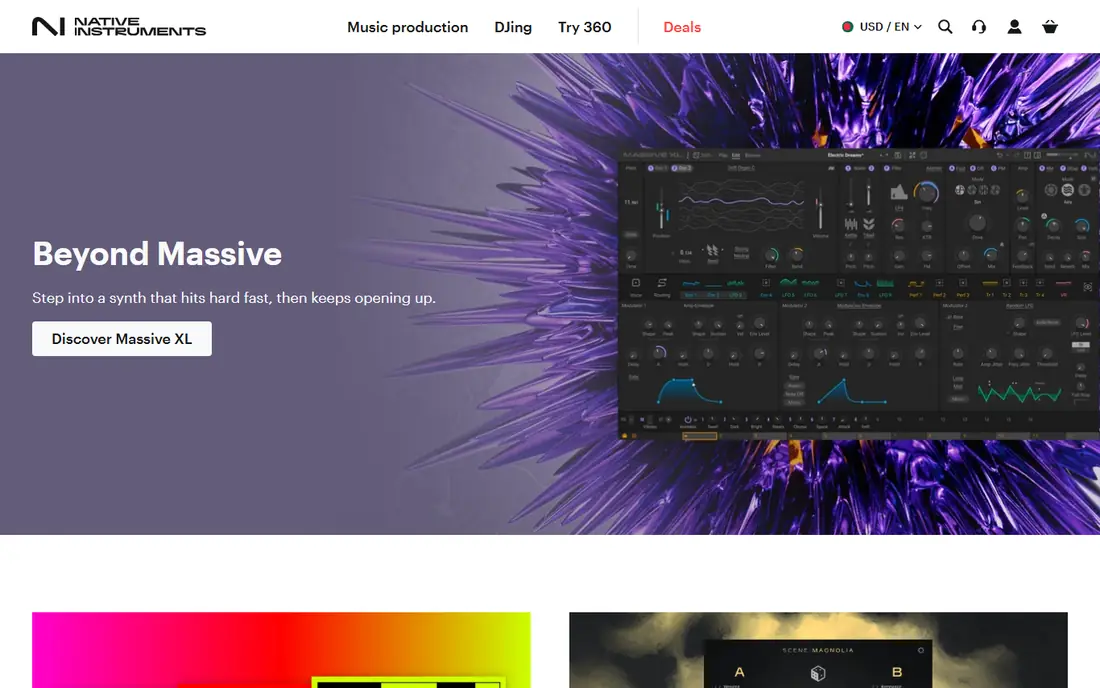Open the pink-to-yellow gradient promo card
1100x688 pixels.
point(281,650)
